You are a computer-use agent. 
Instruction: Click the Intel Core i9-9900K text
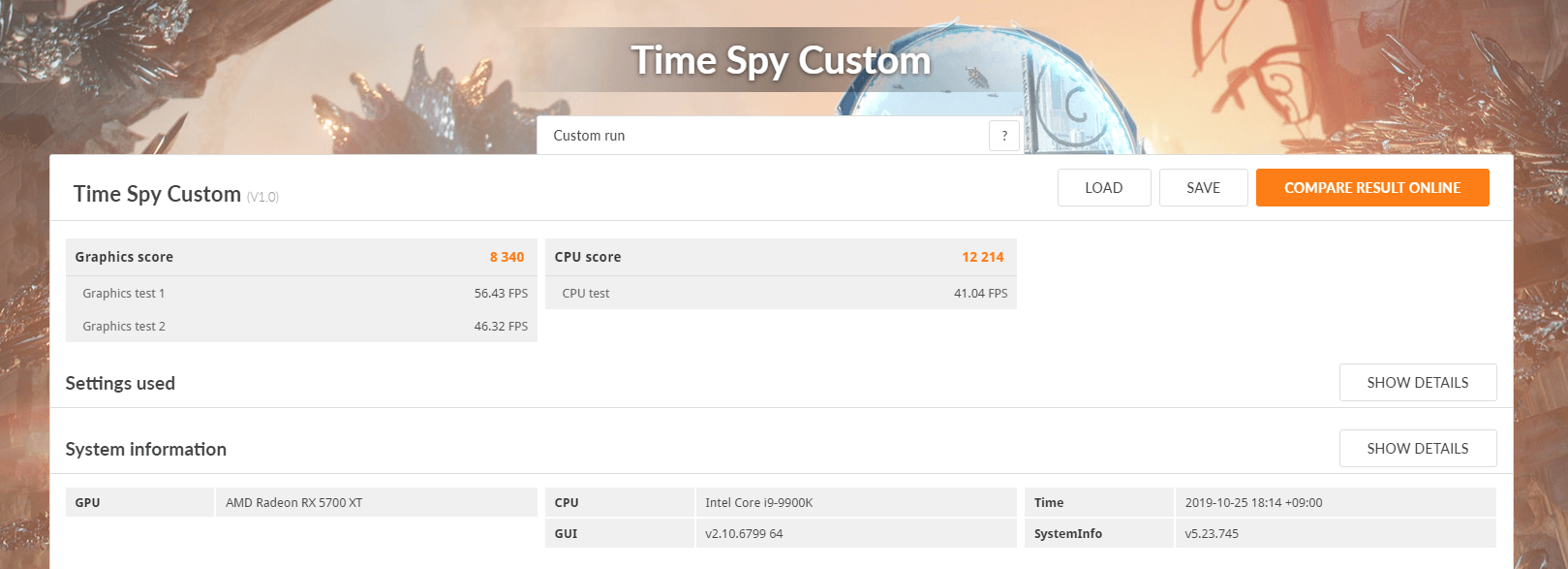pos(759,503)
